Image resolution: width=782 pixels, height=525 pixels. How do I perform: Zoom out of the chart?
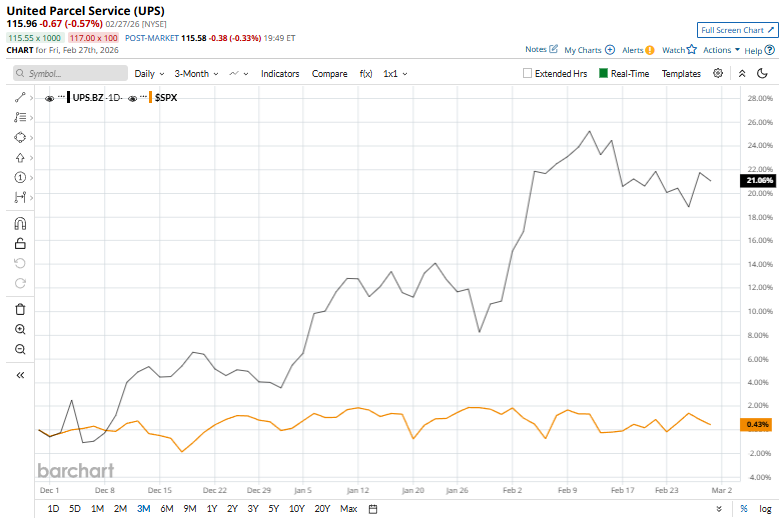point(20,349)
